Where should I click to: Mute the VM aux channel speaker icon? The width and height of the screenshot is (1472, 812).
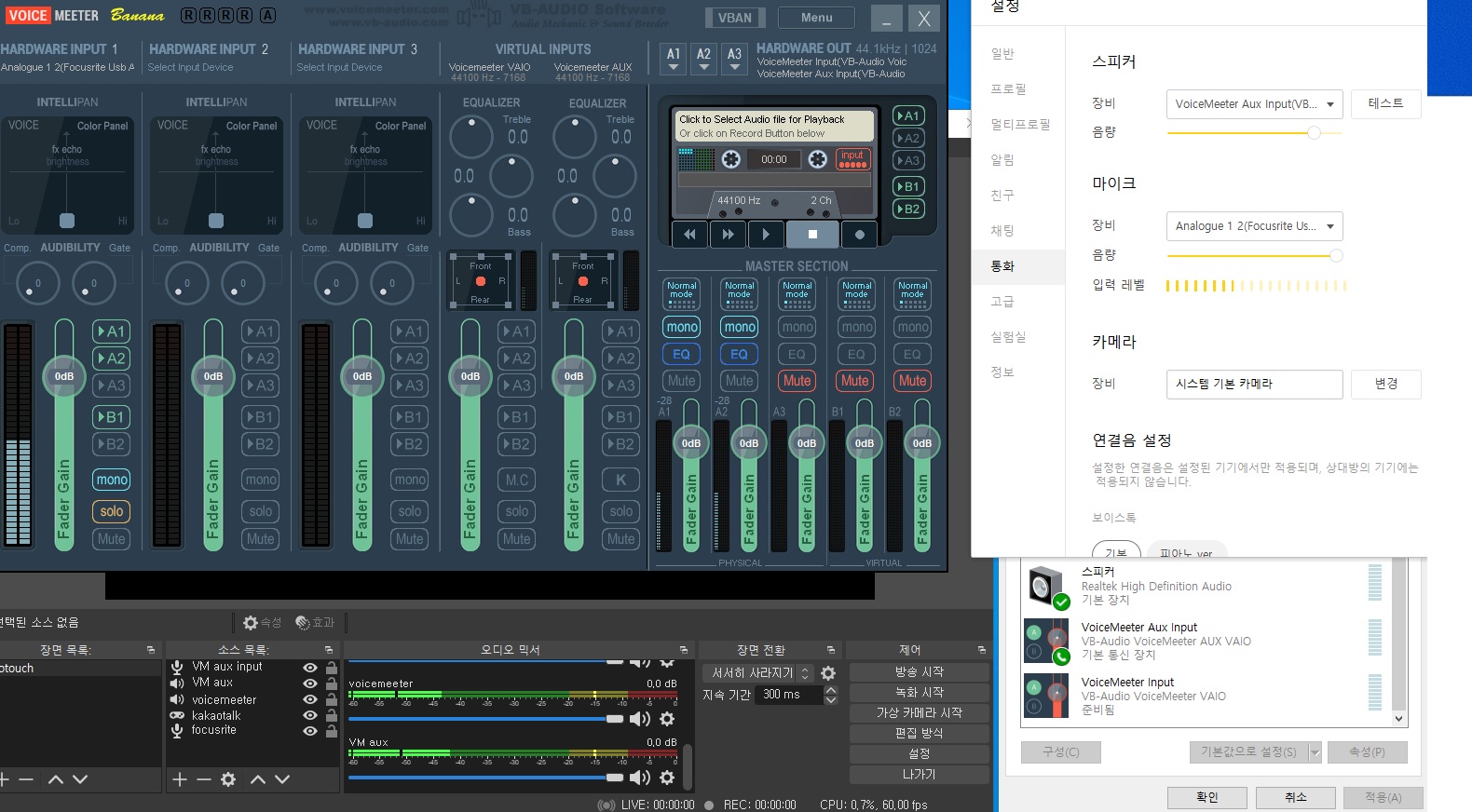[x=640, y=778]
